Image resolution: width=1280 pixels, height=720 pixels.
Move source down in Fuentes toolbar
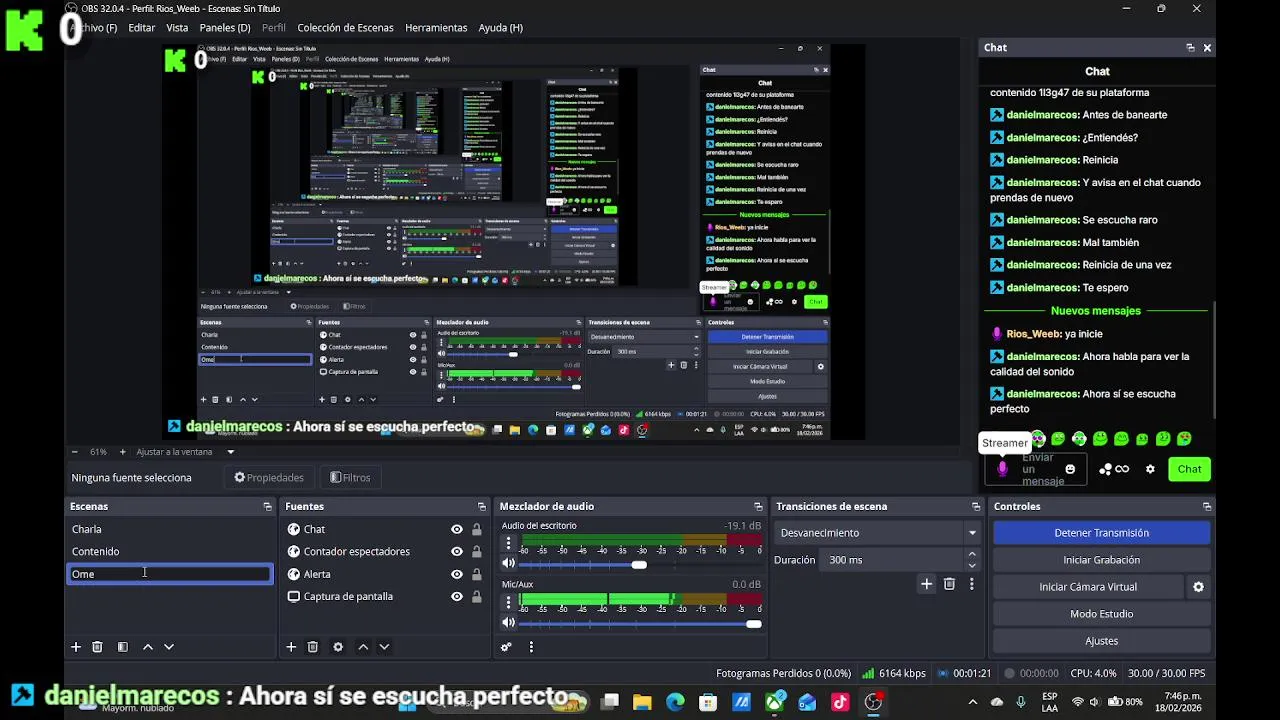point(384,647)
